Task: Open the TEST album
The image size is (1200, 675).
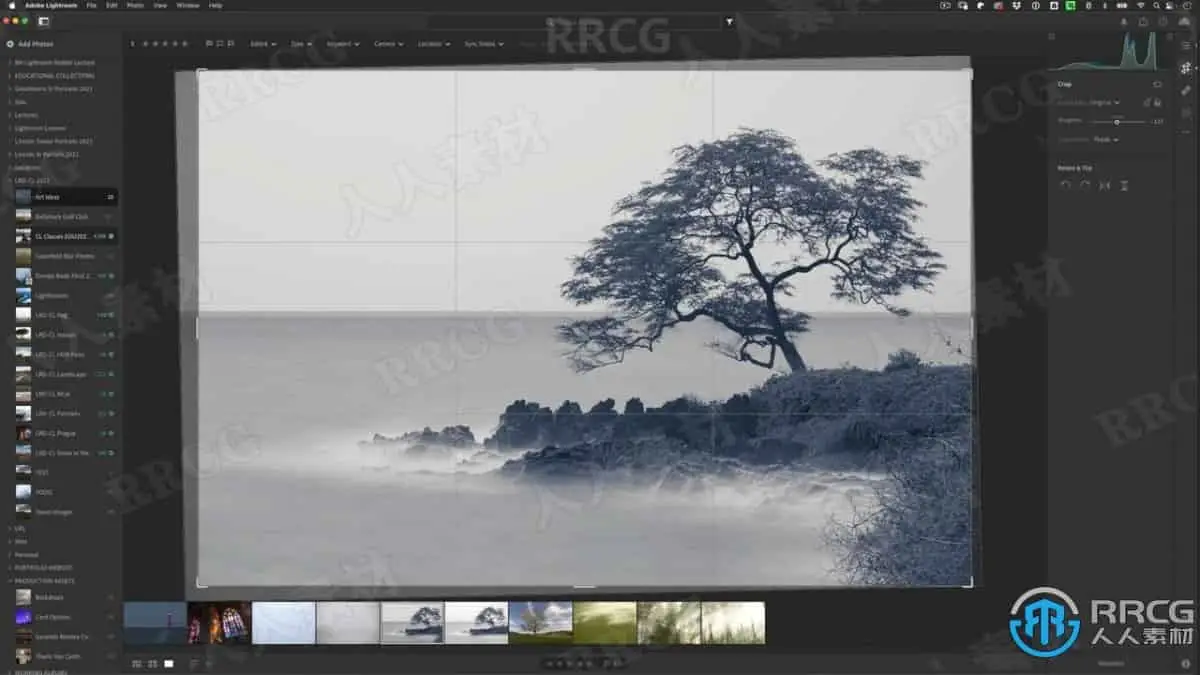Action: (65, 472)
